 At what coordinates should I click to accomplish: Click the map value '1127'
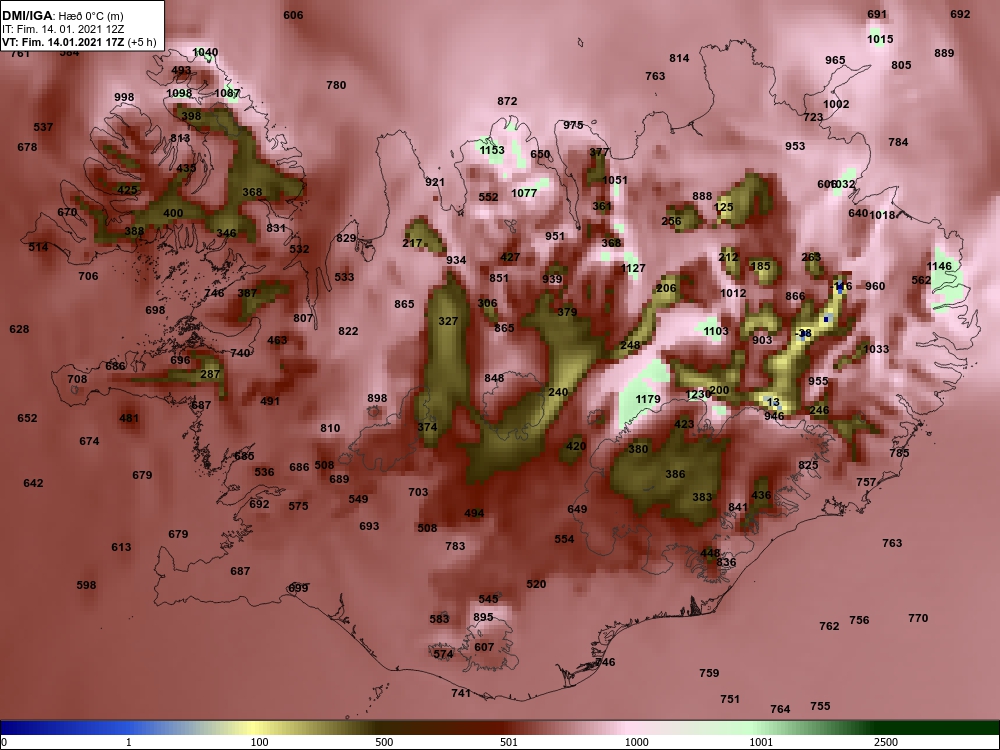point(633,268)
